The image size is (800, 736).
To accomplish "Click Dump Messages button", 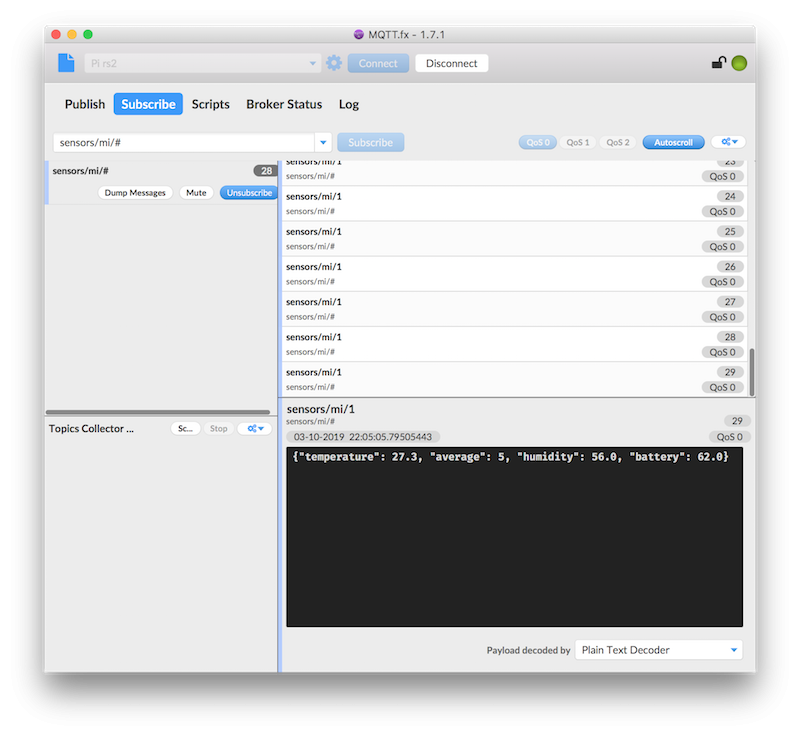I will [x=135, y=193].
